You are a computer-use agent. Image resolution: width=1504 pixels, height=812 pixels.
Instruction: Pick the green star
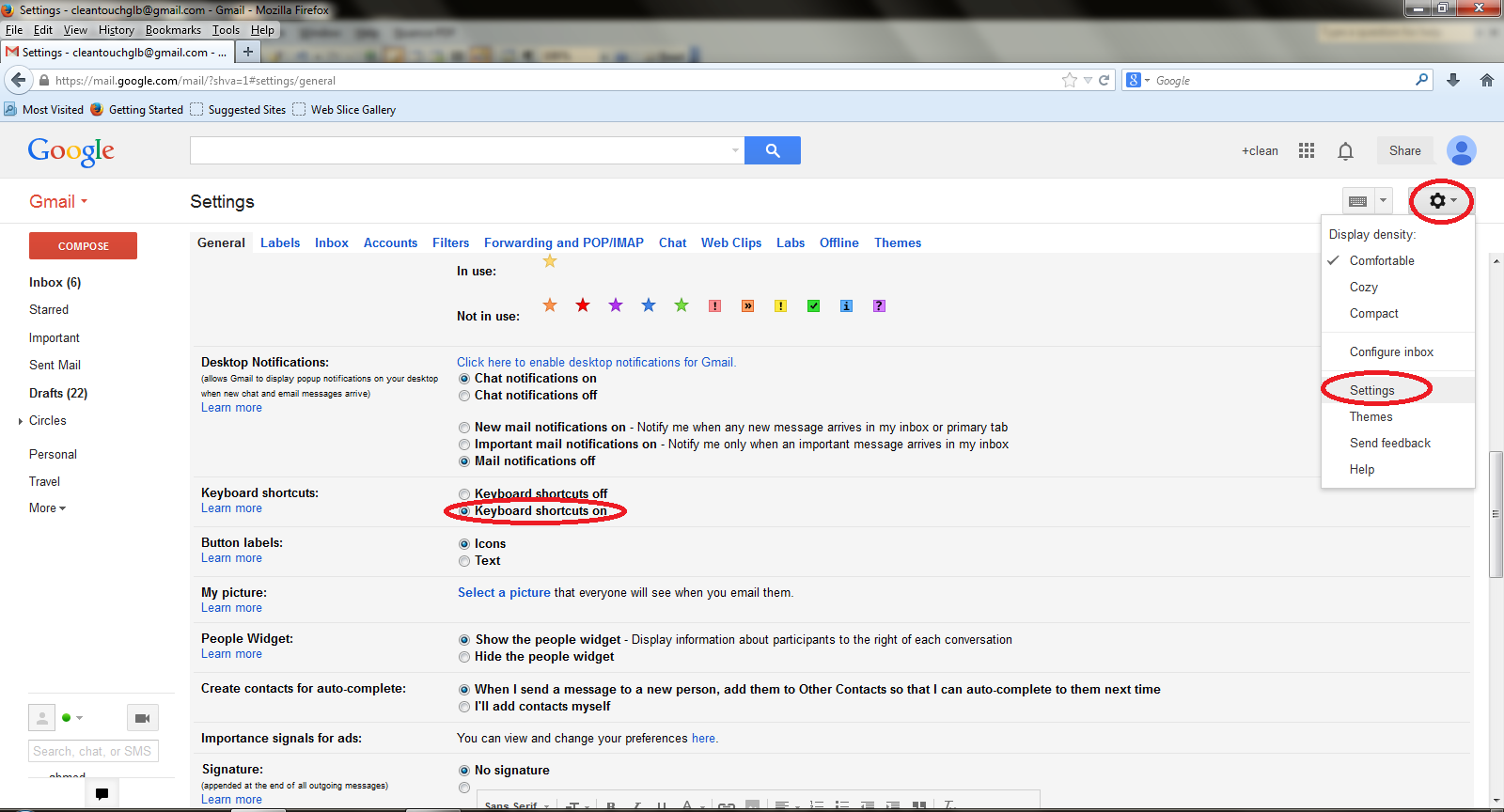[681, 305]
